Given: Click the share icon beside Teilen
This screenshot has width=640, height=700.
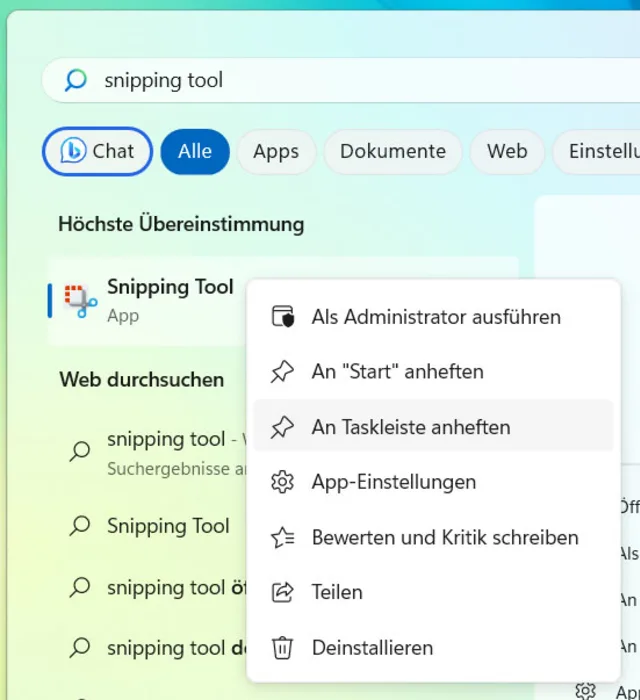Looking at the screenshot, I should click(x=283, y=593).
